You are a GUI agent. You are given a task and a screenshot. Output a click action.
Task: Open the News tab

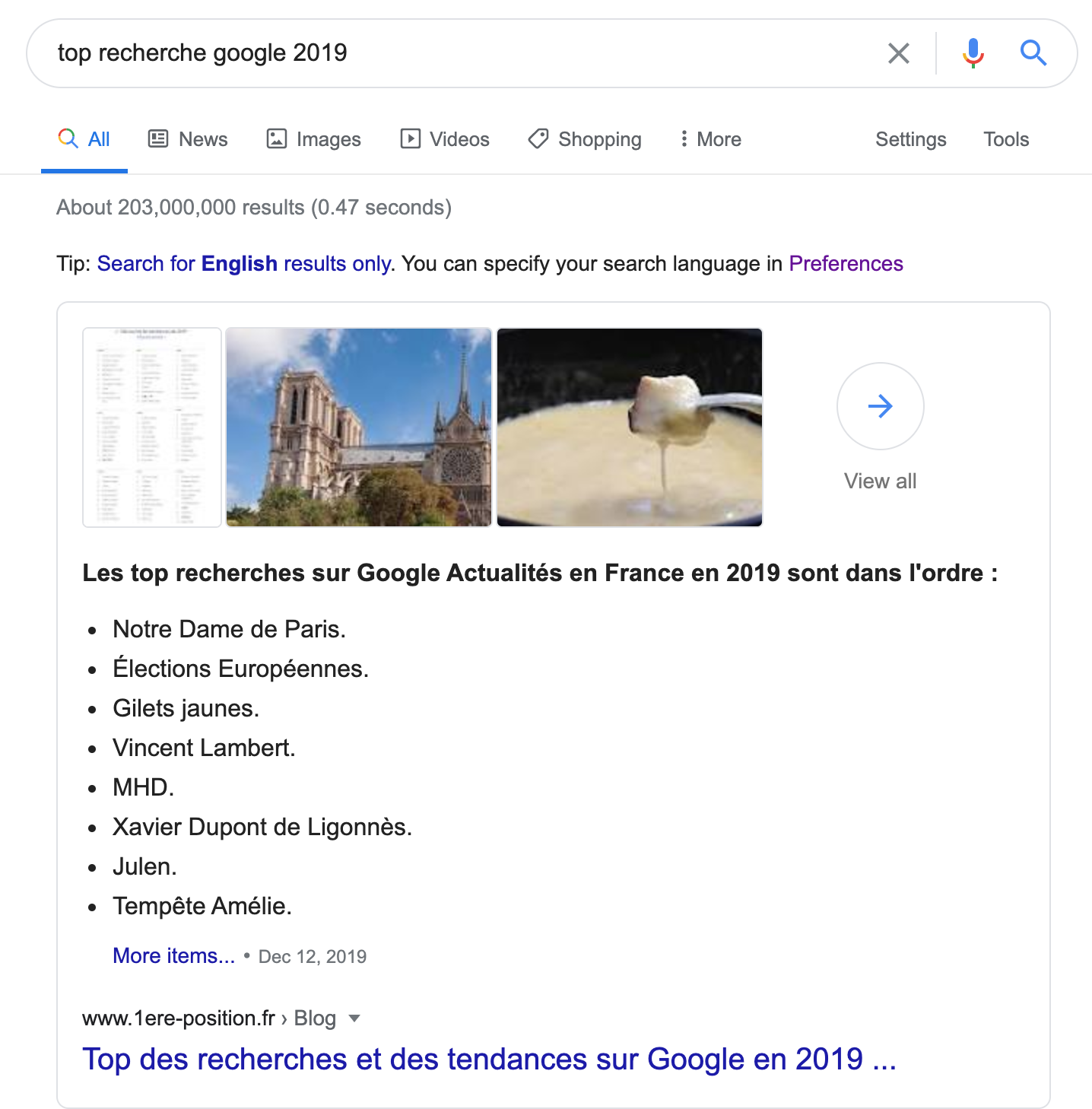pos(188,139)
